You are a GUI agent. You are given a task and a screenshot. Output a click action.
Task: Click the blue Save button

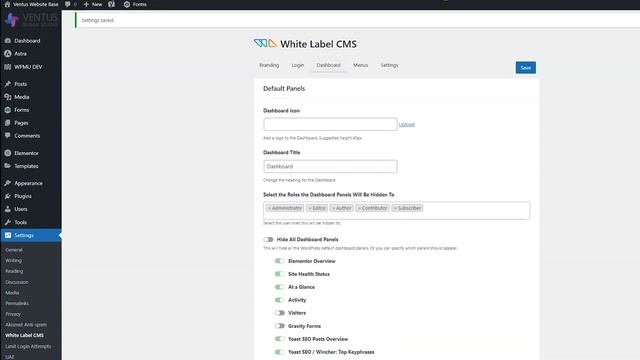tap(526, 68)
